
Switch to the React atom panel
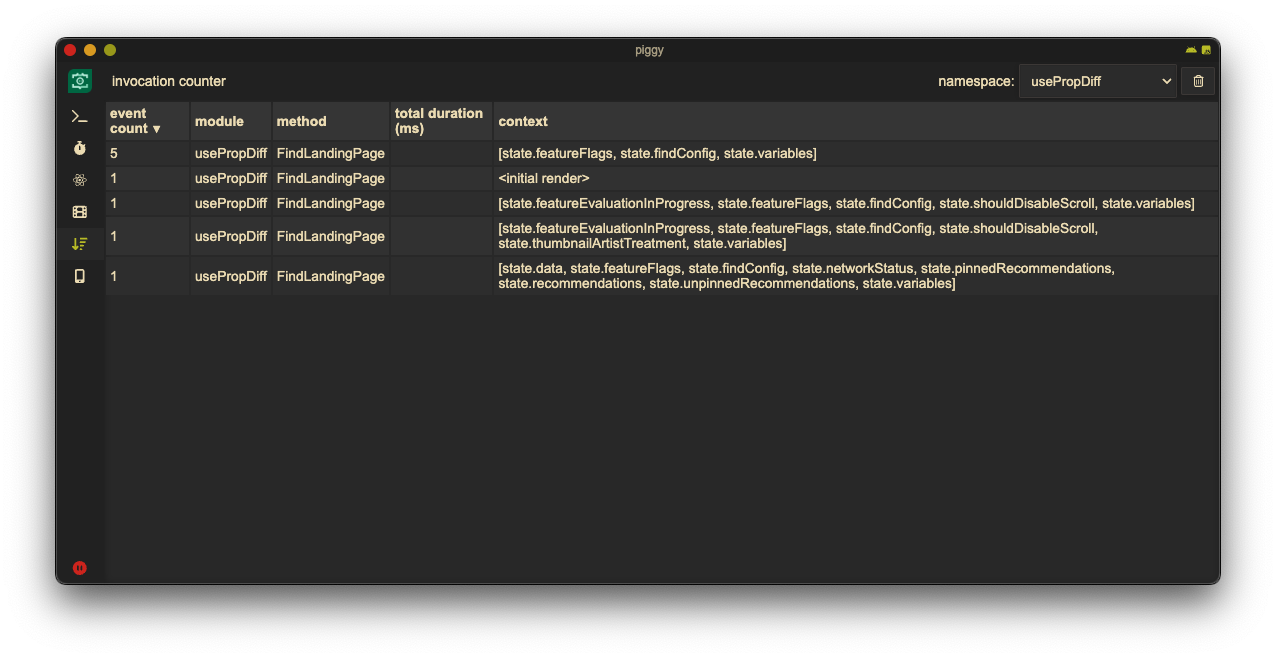tap(80, 180)
